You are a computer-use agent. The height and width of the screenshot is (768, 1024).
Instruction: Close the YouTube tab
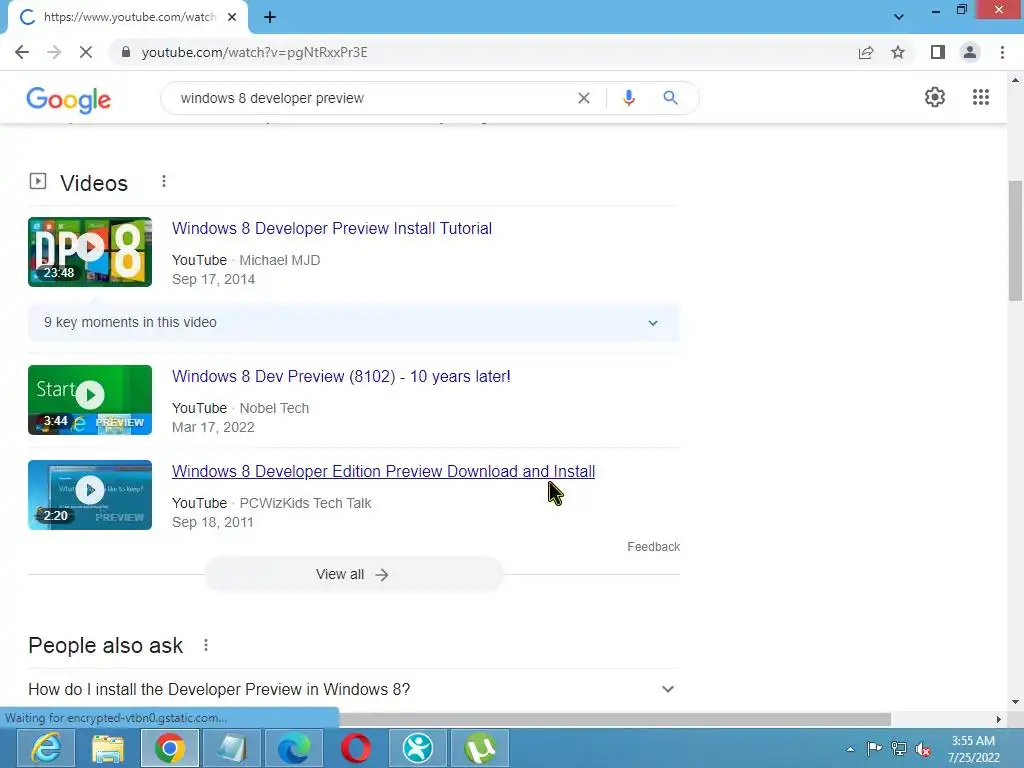click(232, 18)
